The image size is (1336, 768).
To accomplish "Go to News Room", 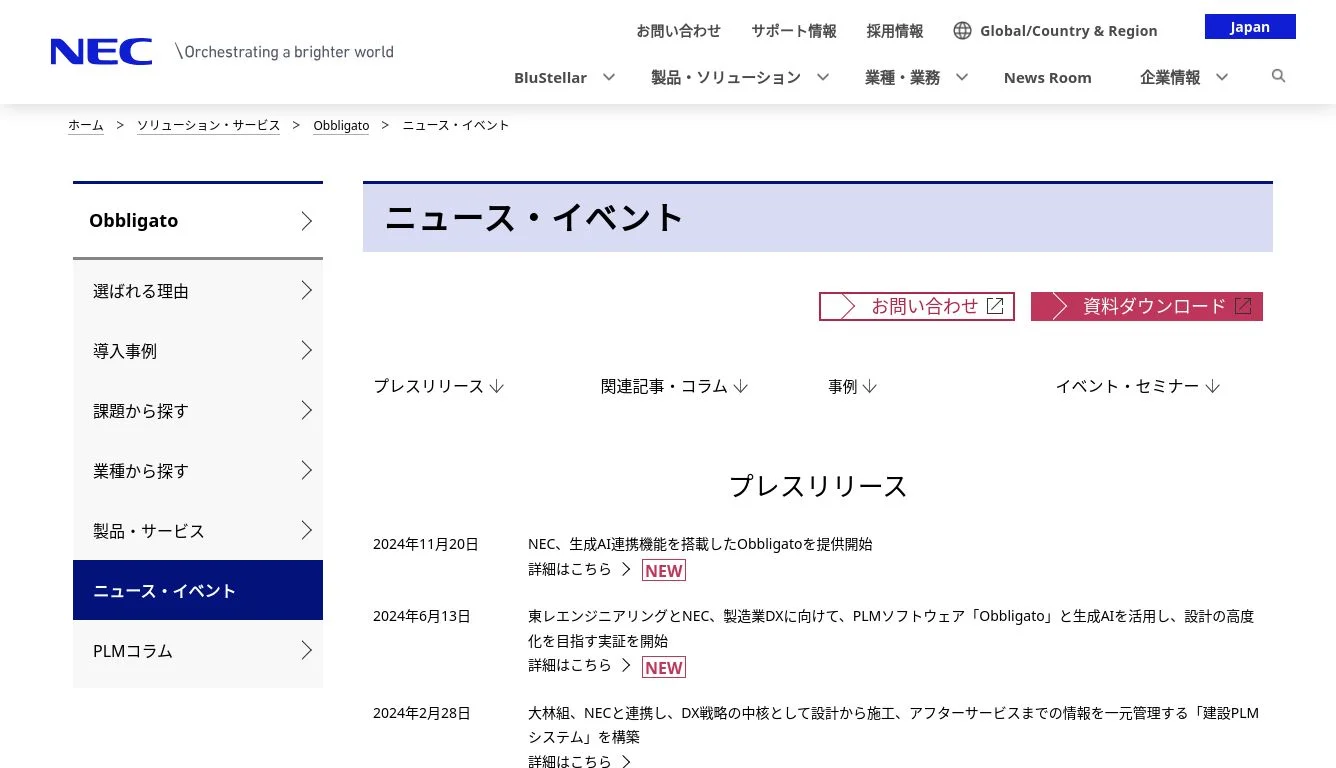I will [x=1047, y=77].
